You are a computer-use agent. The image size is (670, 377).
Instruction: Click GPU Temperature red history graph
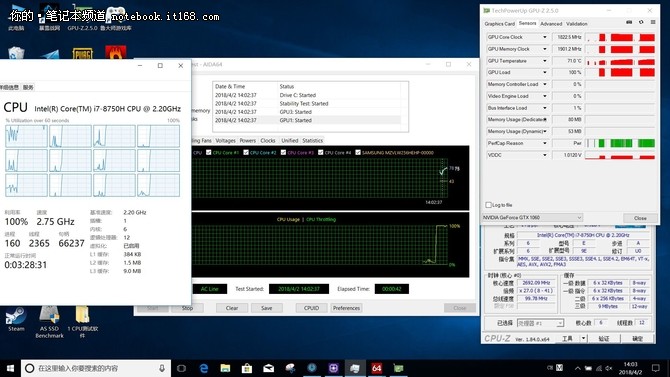620,61
